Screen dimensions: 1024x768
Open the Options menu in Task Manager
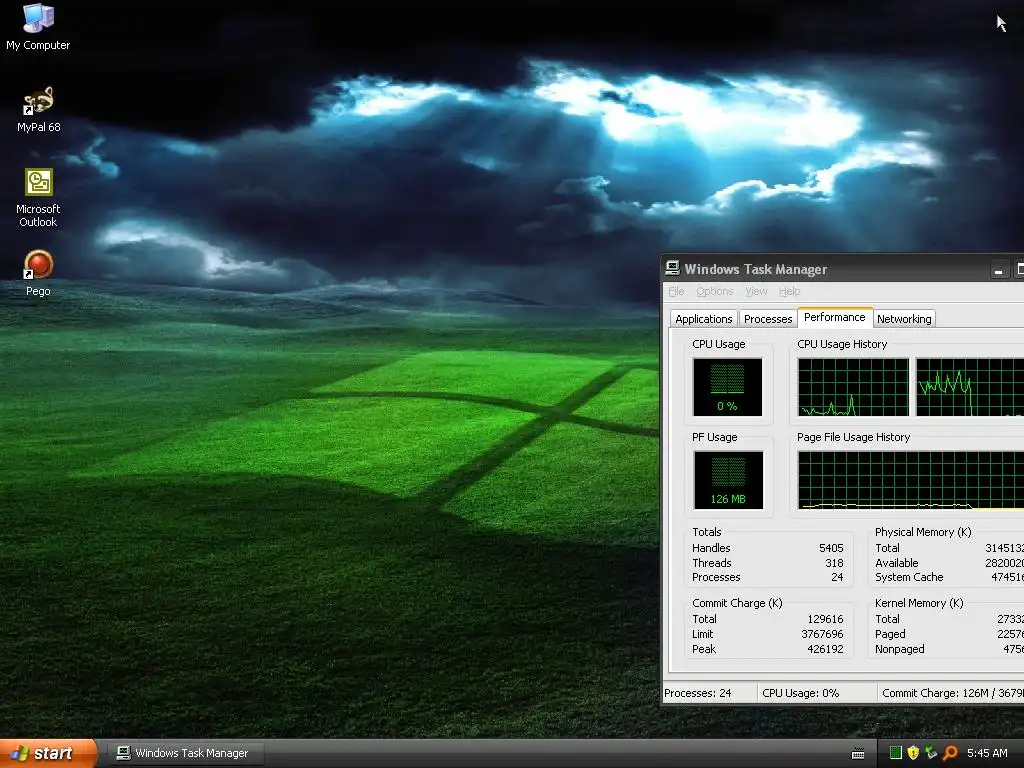[714, 291]
